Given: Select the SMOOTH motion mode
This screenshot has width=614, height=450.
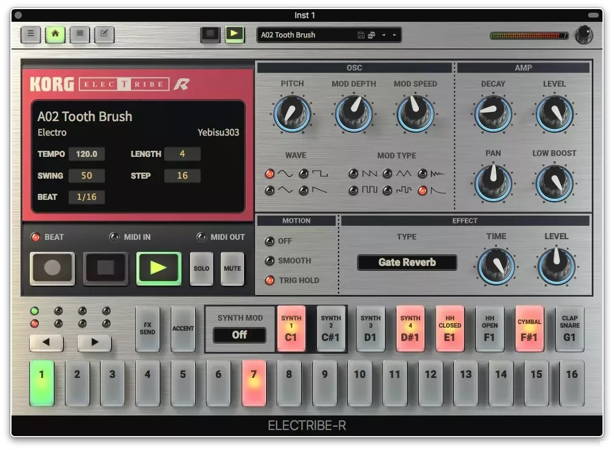Looking at the screenshot, I should point(269,260).
